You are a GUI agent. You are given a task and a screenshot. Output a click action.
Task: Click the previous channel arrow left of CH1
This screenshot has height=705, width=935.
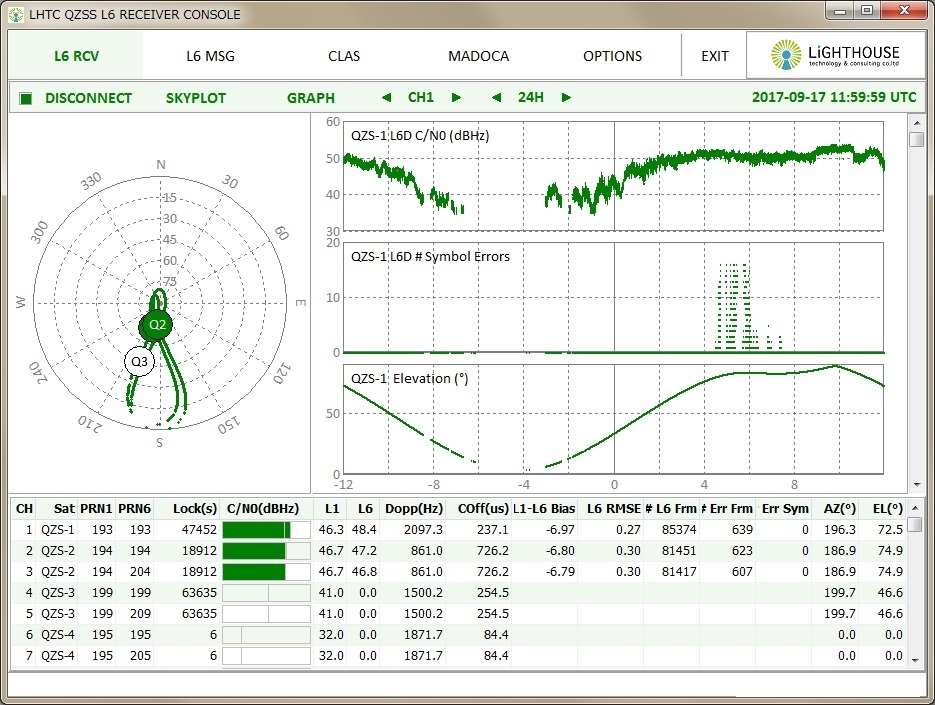(387, 98)
